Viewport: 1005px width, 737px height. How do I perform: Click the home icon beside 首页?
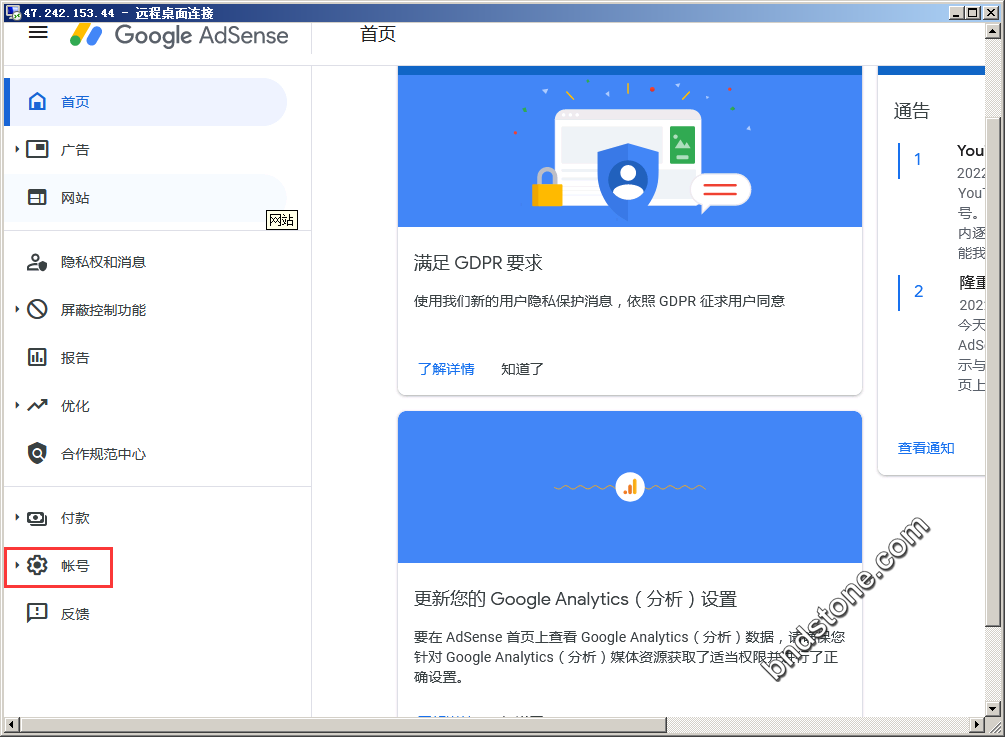[x=37, y=101]
